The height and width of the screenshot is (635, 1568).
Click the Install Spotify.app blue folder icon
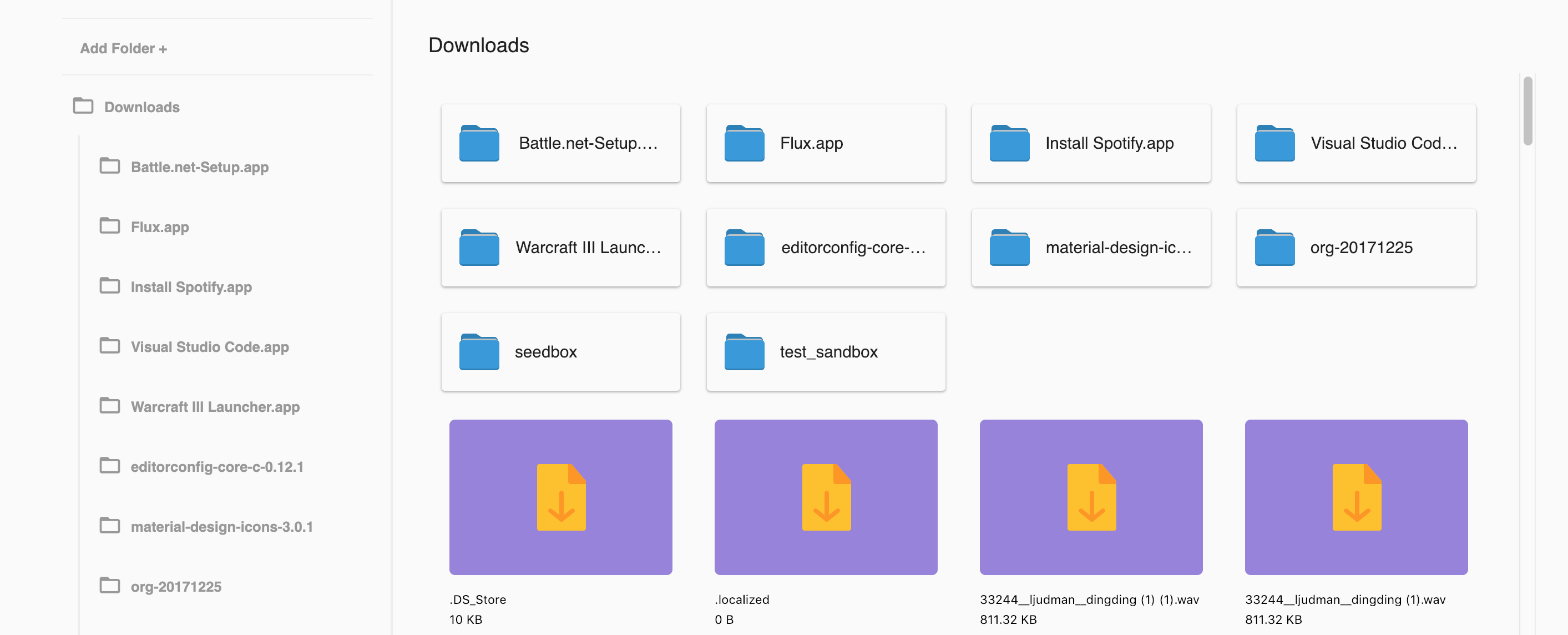click(1009, 144)
